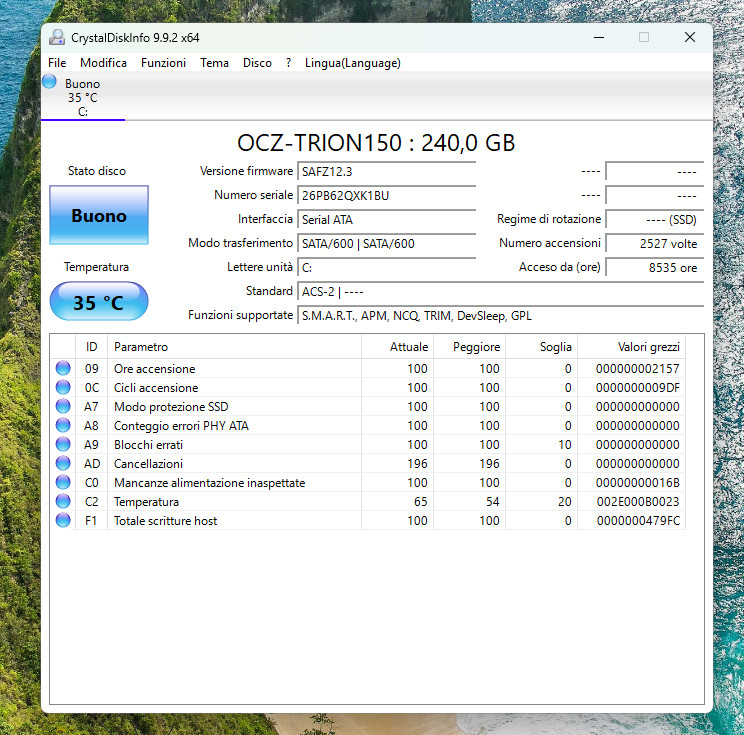This screenshot has height=735, width=744.
Task: Click the ID column header
Action: 92,347
